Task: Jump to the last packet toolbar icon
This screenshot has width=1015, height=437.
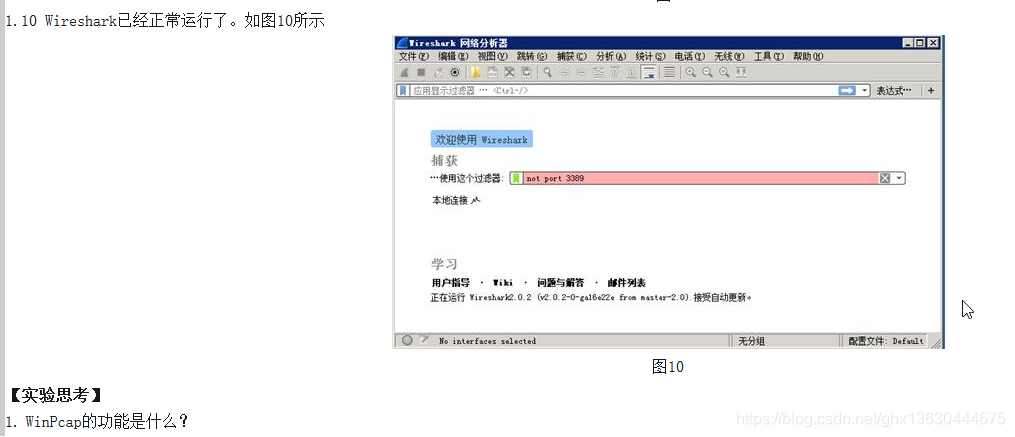Action: [x=632, y=73]
